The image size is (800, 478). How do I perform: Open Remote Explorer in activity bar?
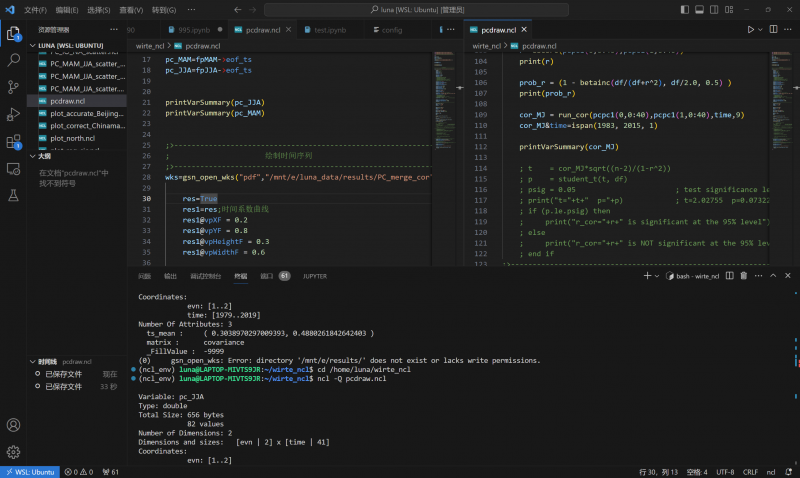click(14, 169)
